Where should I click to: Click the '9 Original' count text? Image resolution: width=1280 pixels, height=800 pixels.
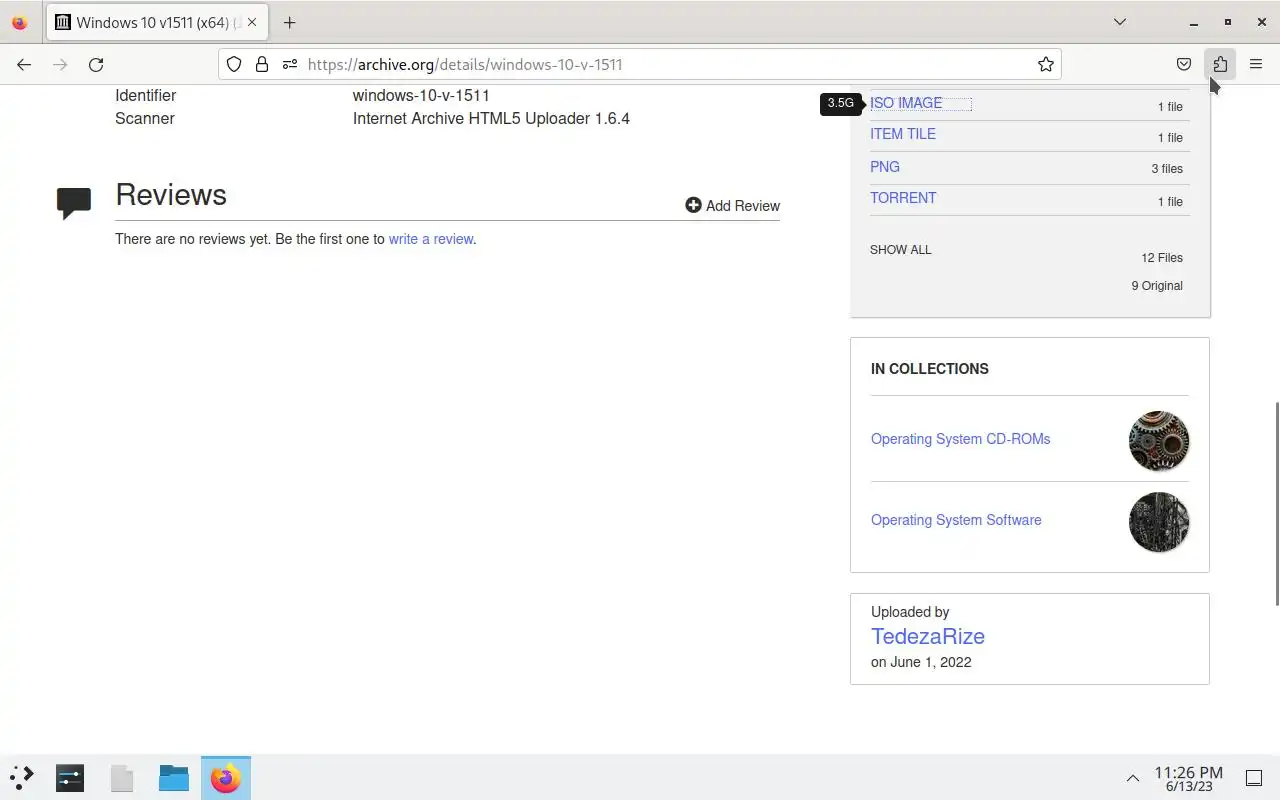1157,286
